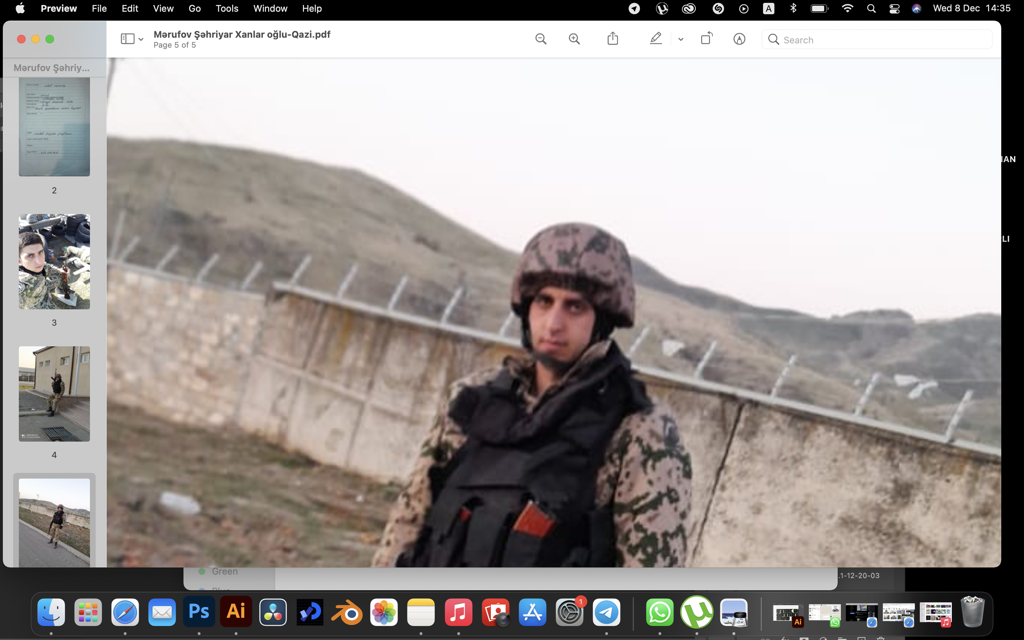This screenshot has width=1024, height=640.
Task: Click the Search field in Preview
Action: (x=877, y=40)
